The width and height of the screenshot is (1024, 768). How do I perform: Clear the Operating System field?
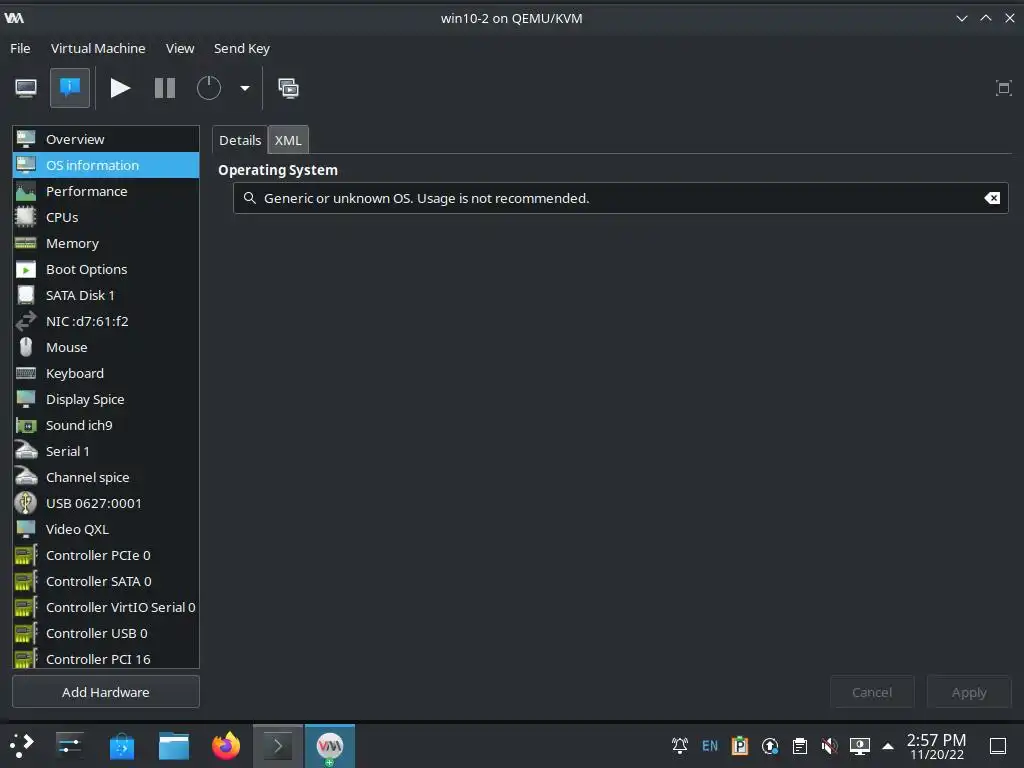(x=992, y=198)
